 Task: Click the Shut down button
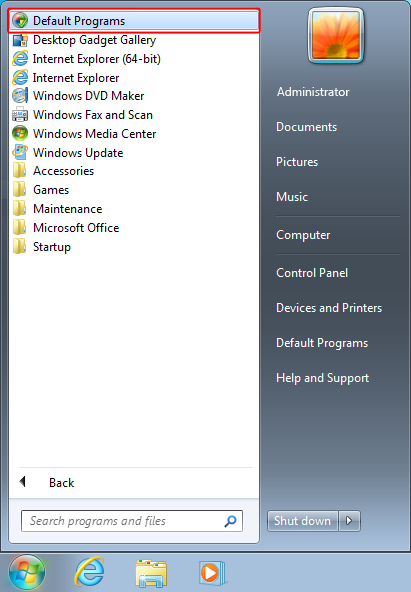[x=302, y=521]
